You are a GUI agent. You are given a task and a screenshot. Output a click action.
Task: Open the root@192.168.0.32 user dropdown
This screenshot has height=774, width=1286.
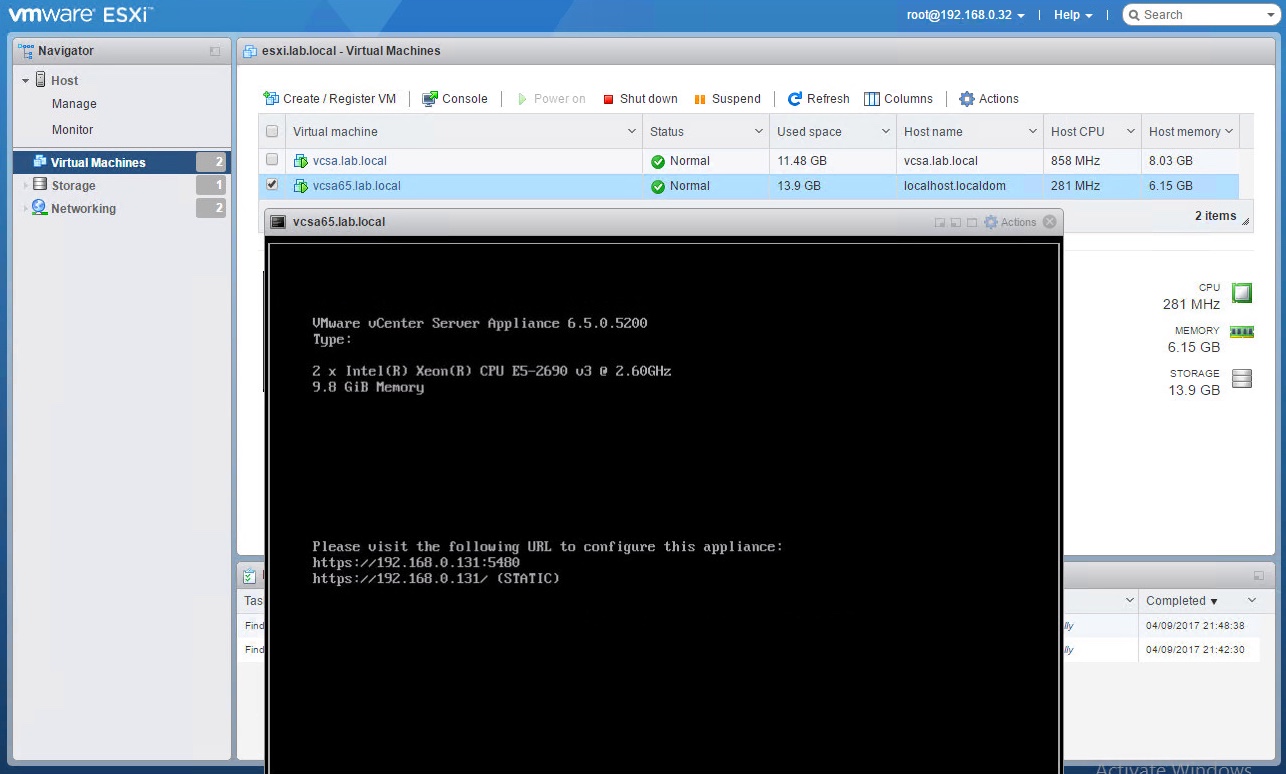click(x=965, y=15)
